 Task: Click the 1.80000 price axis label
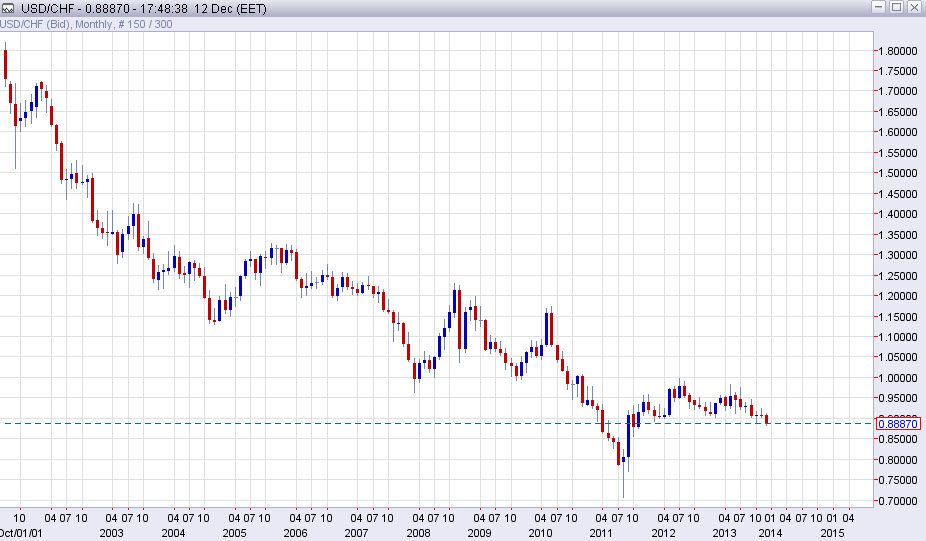point(897,51)
